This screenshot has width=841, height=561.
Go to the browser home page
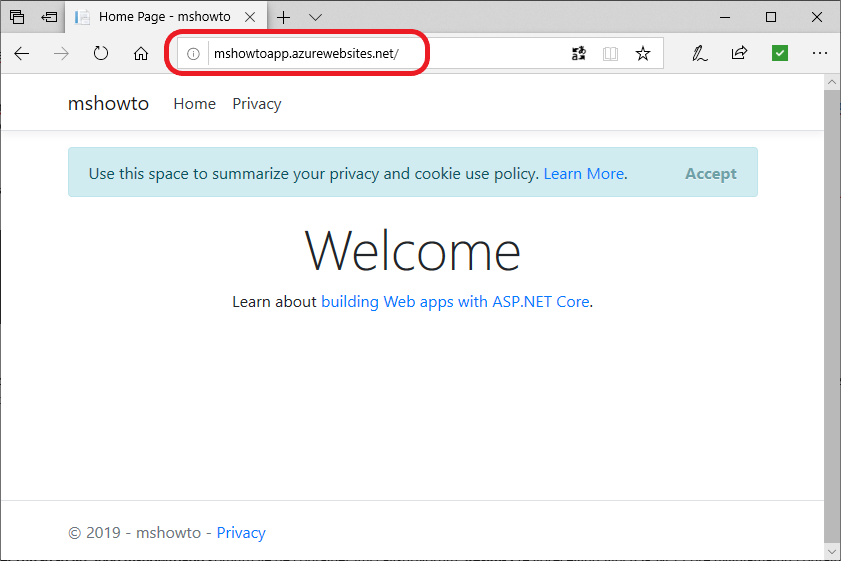(141, 54)
